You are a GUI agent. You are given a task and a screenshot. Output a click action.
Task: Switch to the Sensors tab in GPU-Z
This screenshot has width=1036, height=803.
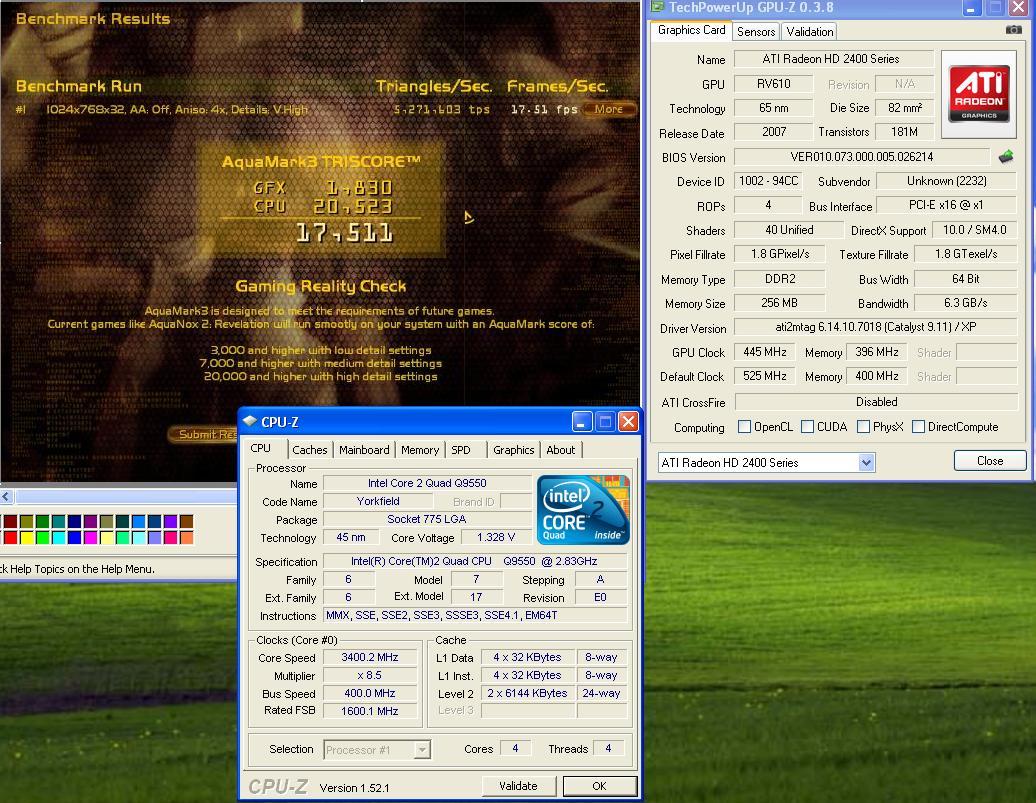pyautogui.click(x=756, y=32)
